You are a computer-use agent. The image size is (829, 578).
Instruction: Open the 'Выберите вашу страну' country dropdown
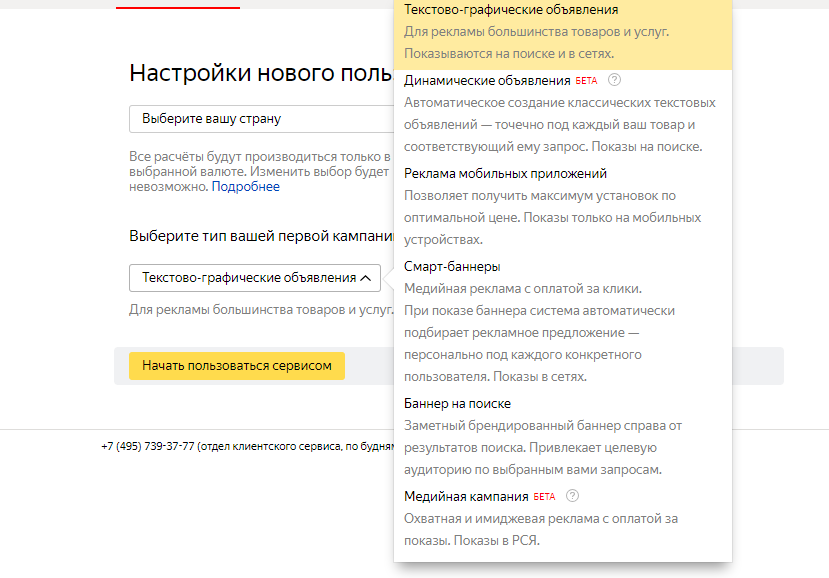[x=260, y=118]
